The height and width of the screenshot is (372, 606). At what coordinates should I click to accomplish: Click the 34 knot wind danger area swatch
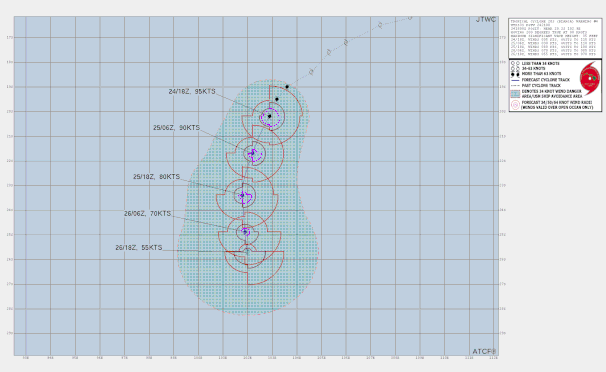pyautogui.click(x=515, y=94)
